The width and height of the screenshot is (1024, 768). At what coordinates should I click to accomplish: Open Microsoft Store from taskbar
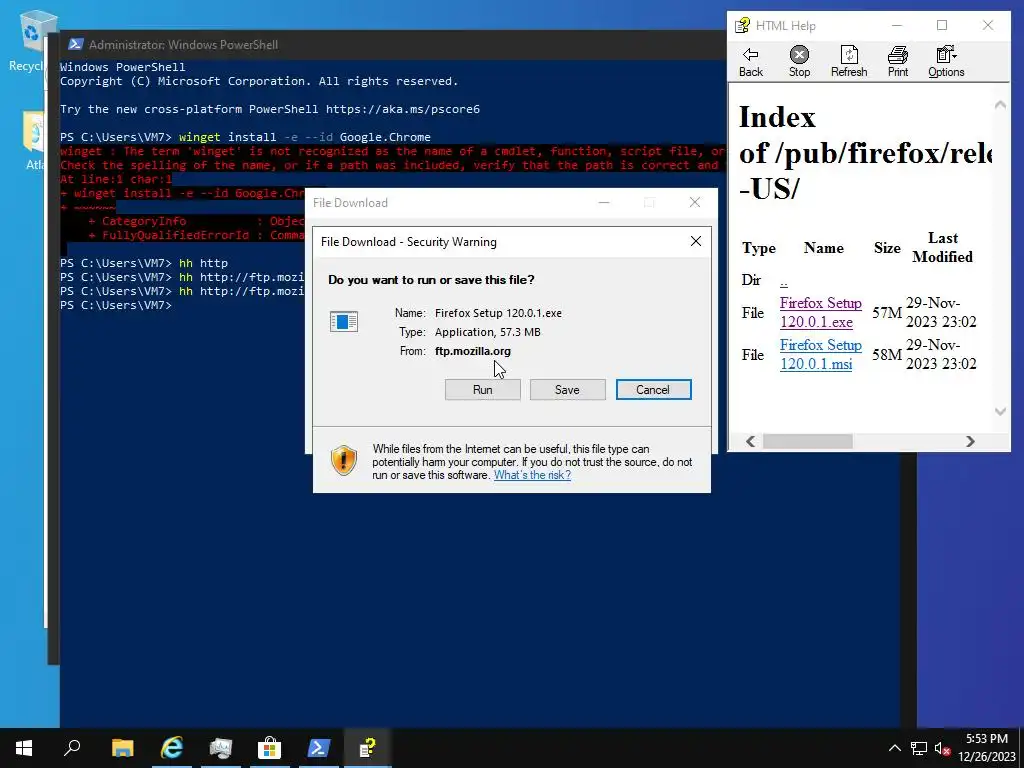[269, 748]
